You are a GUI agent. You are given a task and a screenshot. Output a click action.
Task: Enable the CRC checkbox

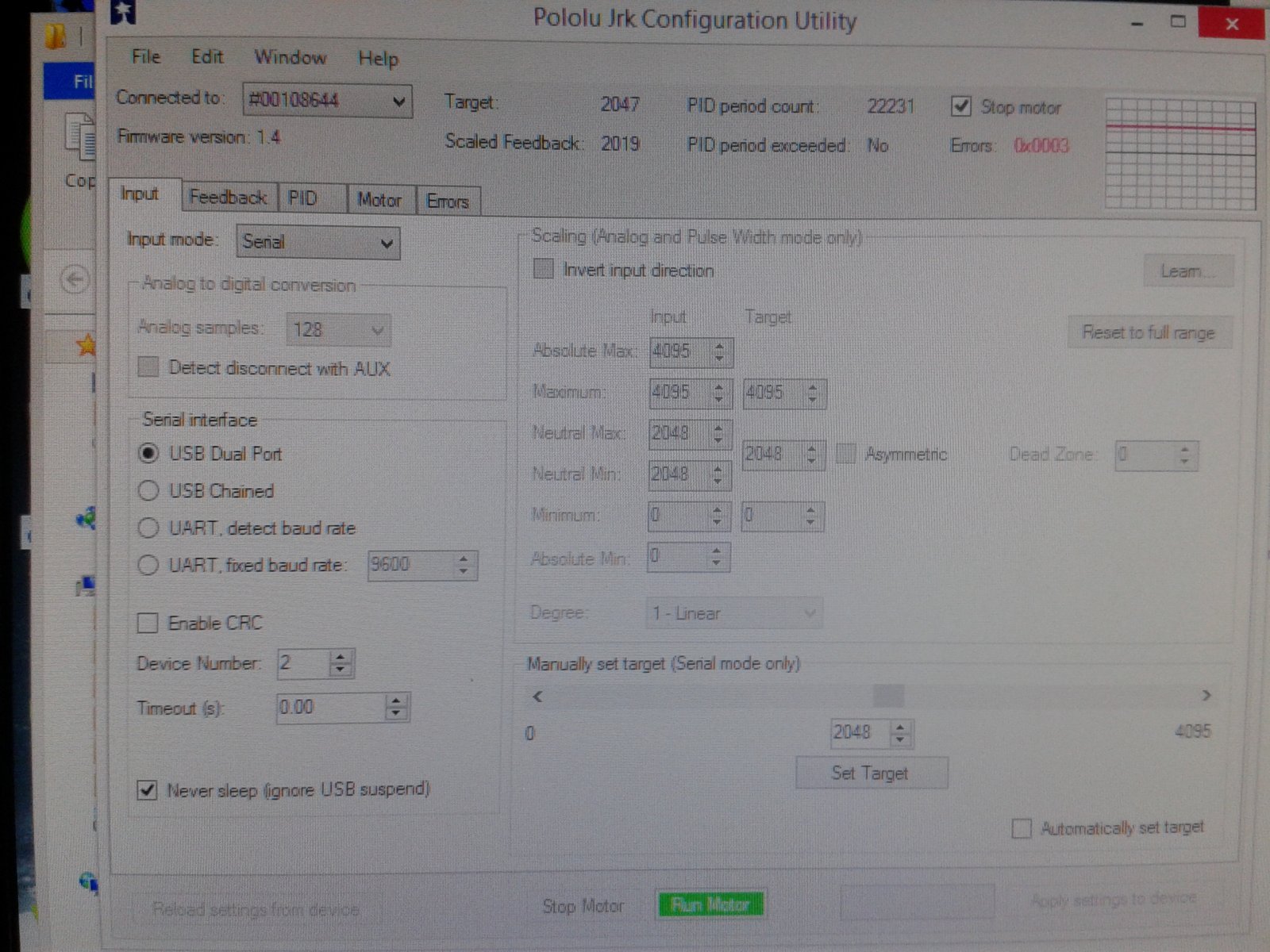click(148, 623)
